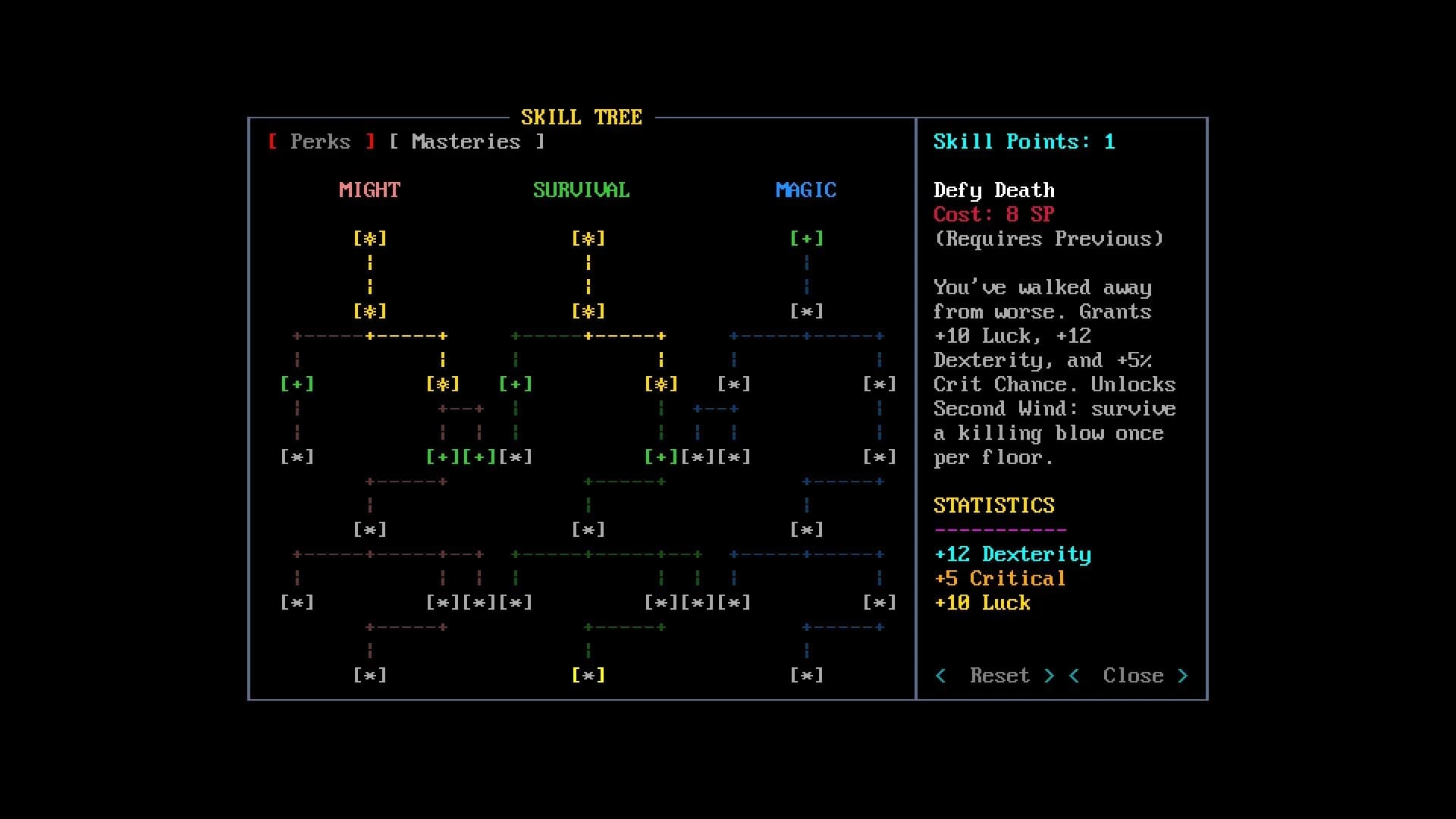Select middle node of second-to-last row's left triple
This screenshot has height=819, width=1456.
(479, 602)
